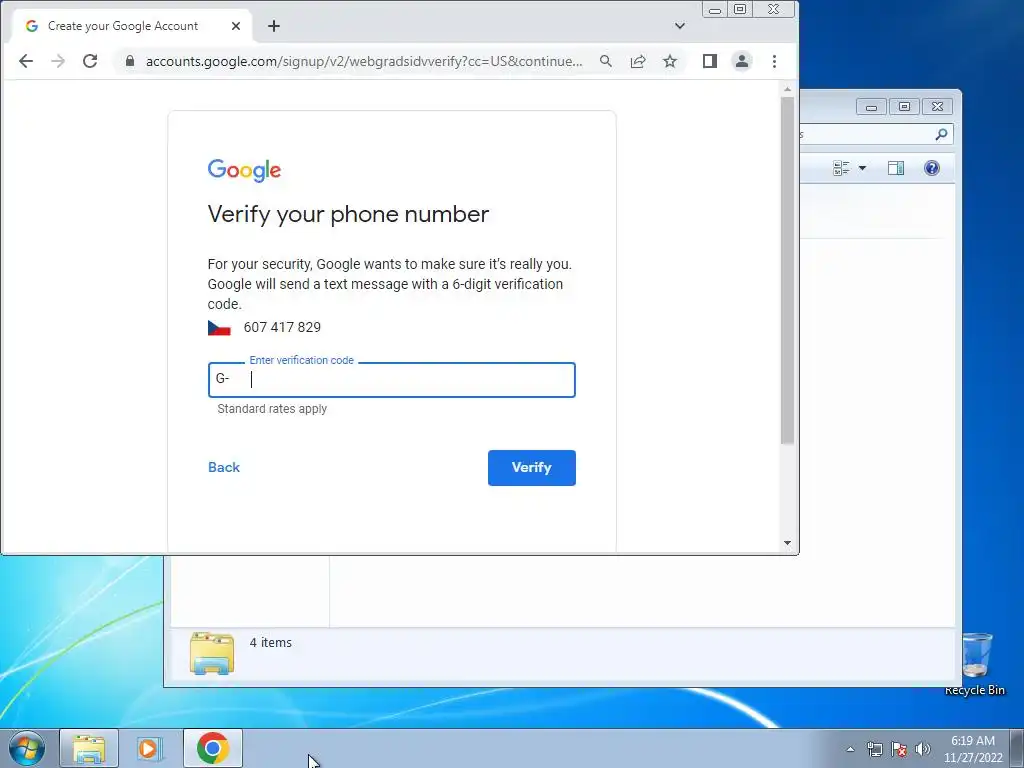Click the phone number 607 417 829

click(x=282, y=327)
